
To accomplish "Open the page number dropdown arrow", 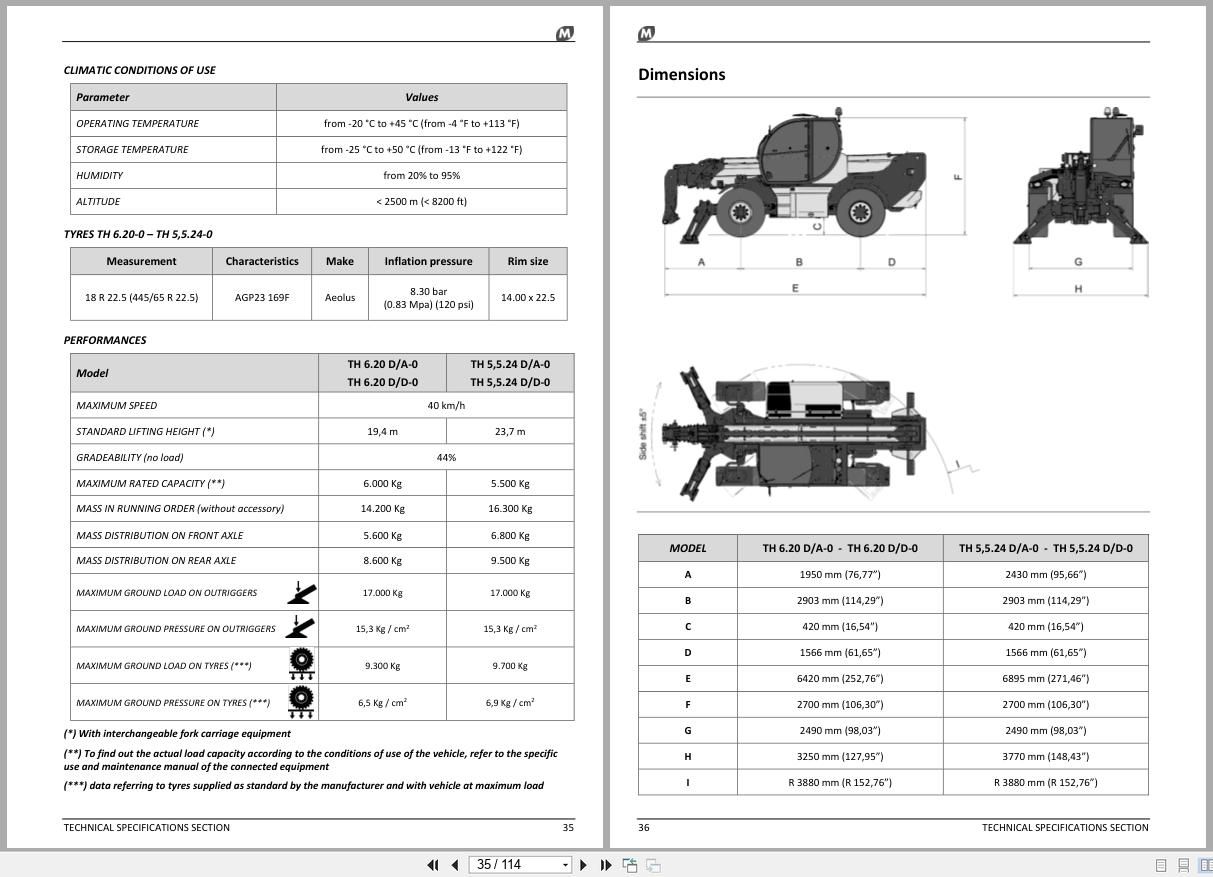I will (x=565, y=865).
